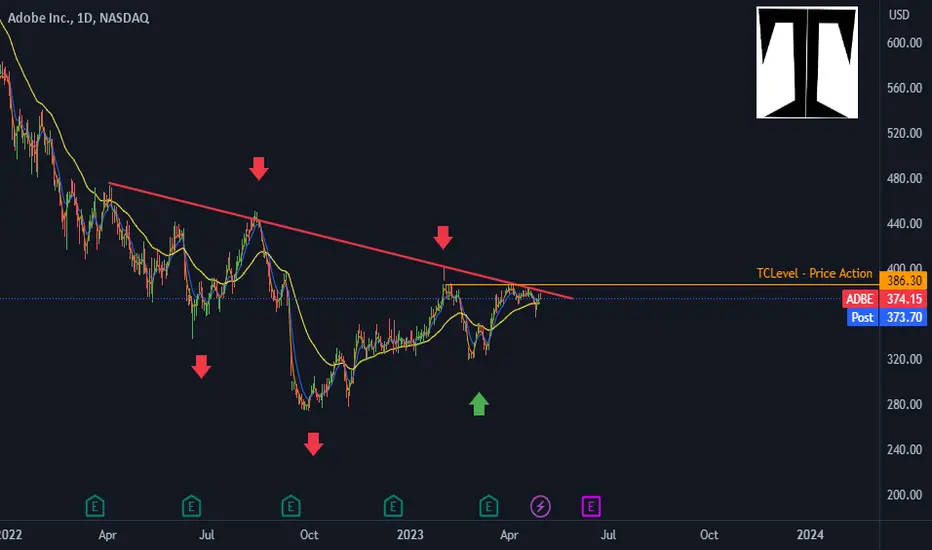The width and height of the screenshot is (932, 550).
Task: Click the 280.00 price axis label
Action: (x=904, y=404)
